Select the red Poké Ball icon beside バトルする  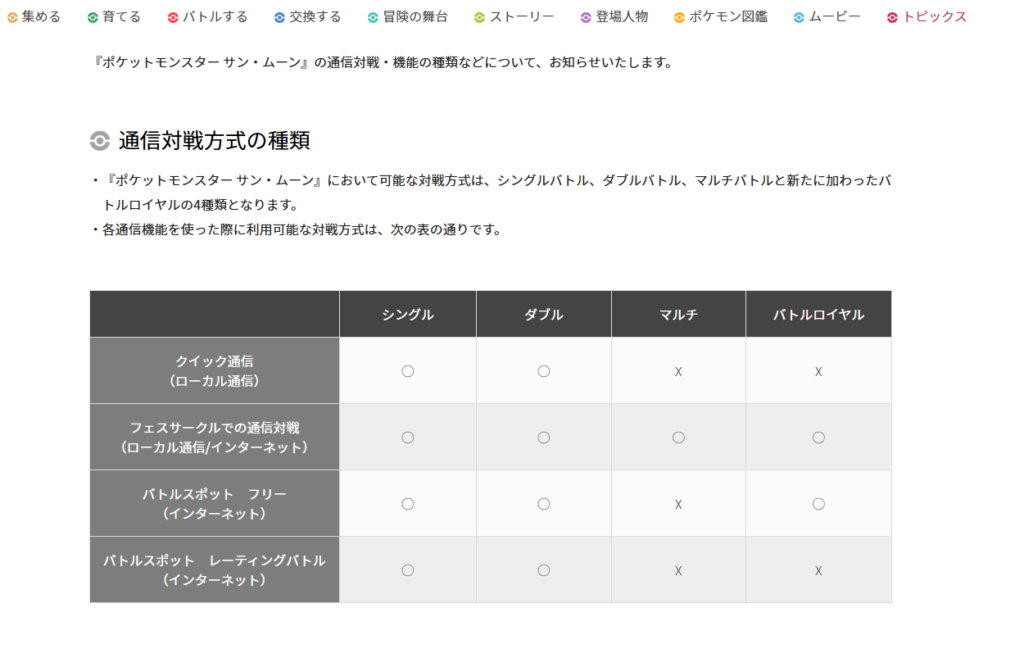[173, 17]
